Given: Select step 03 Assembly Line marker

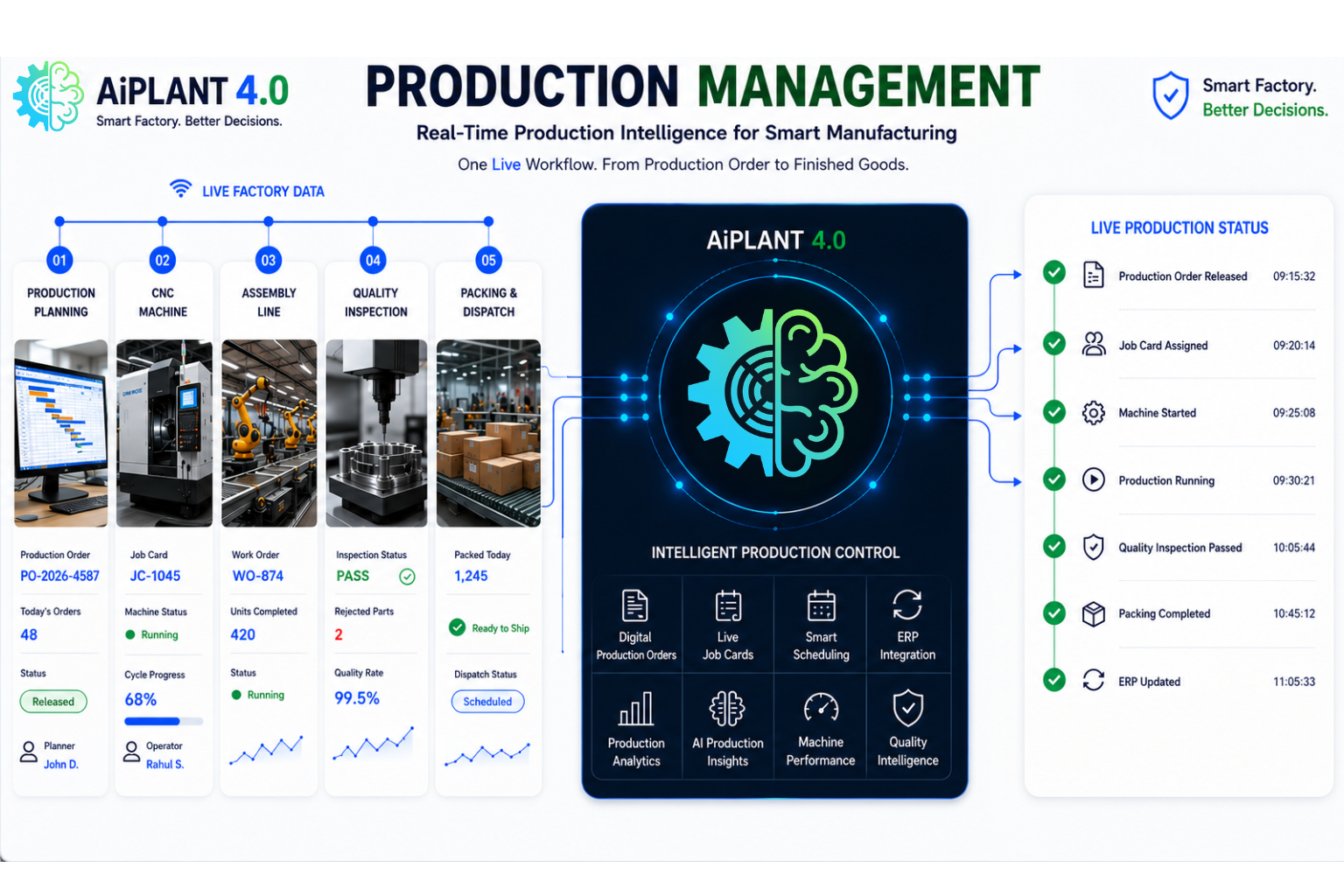Looking at the screenshot, I should pyautogui.click(x=269, y=260).
